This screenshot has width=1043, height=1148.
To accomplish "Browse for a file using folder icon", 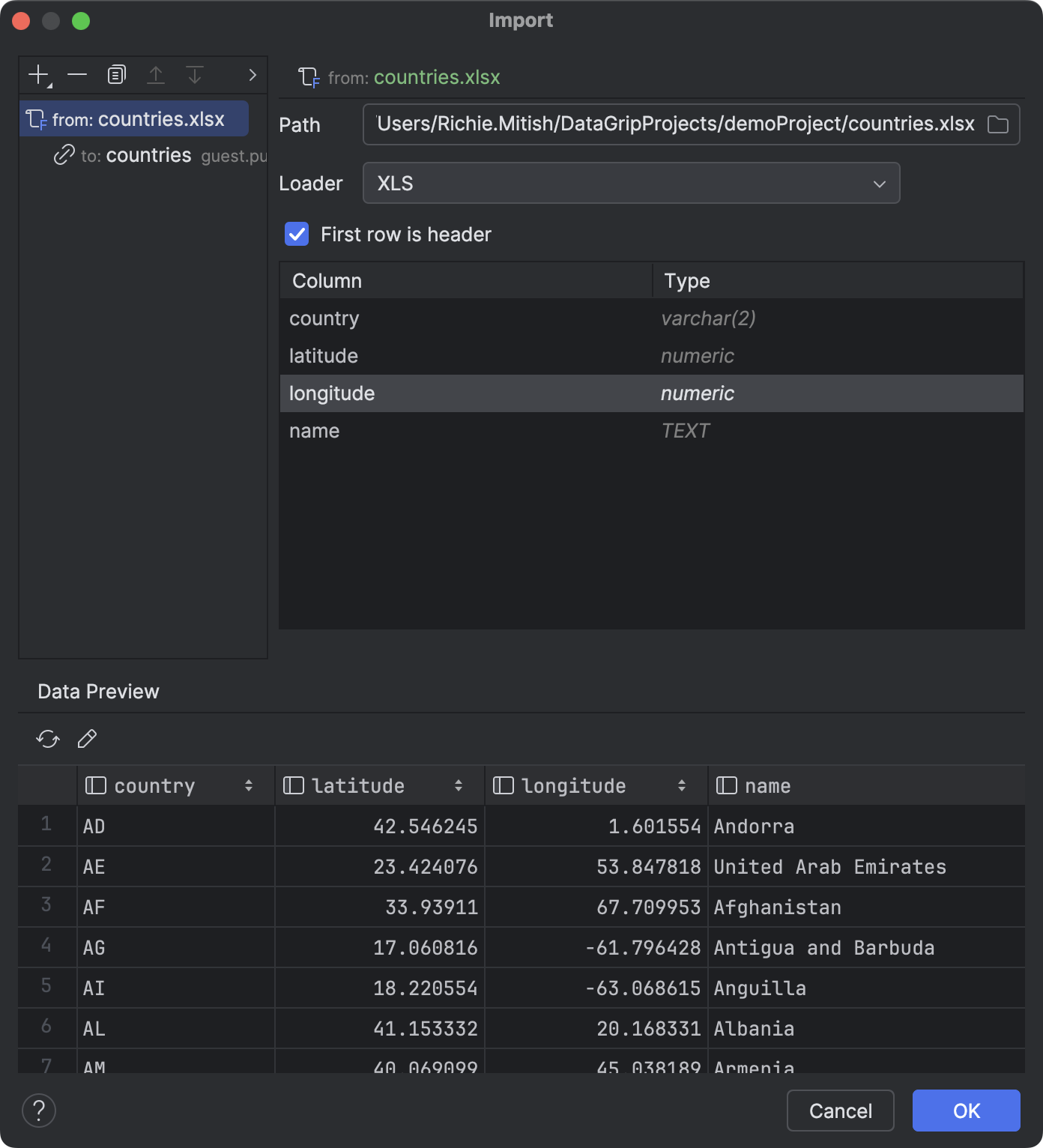I will [x=1000, y=124].
